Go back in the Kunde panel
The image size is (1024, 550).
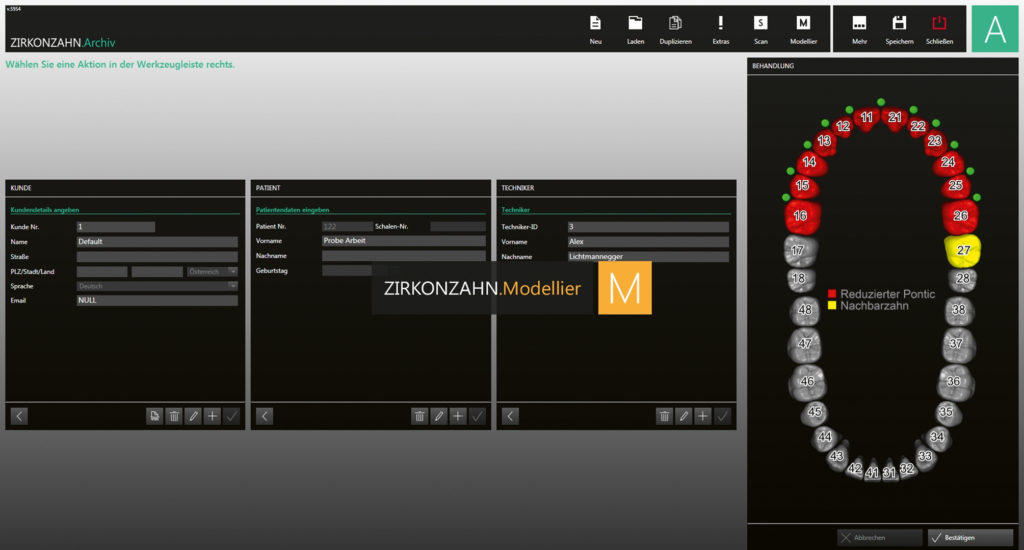tap(19, 416)
